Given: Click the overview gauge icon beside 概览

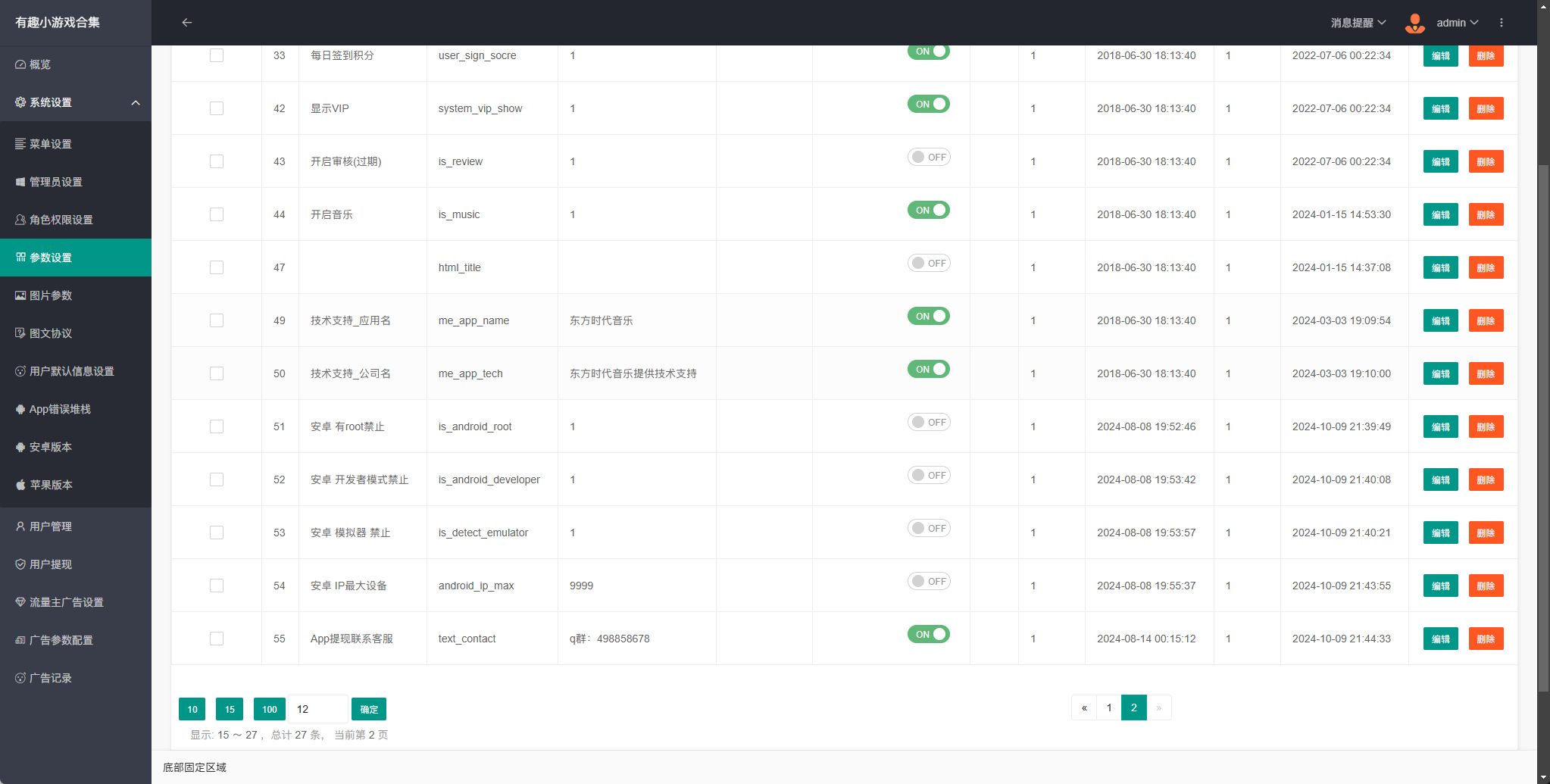Looking at the screenshot, I should click(20, 64).
